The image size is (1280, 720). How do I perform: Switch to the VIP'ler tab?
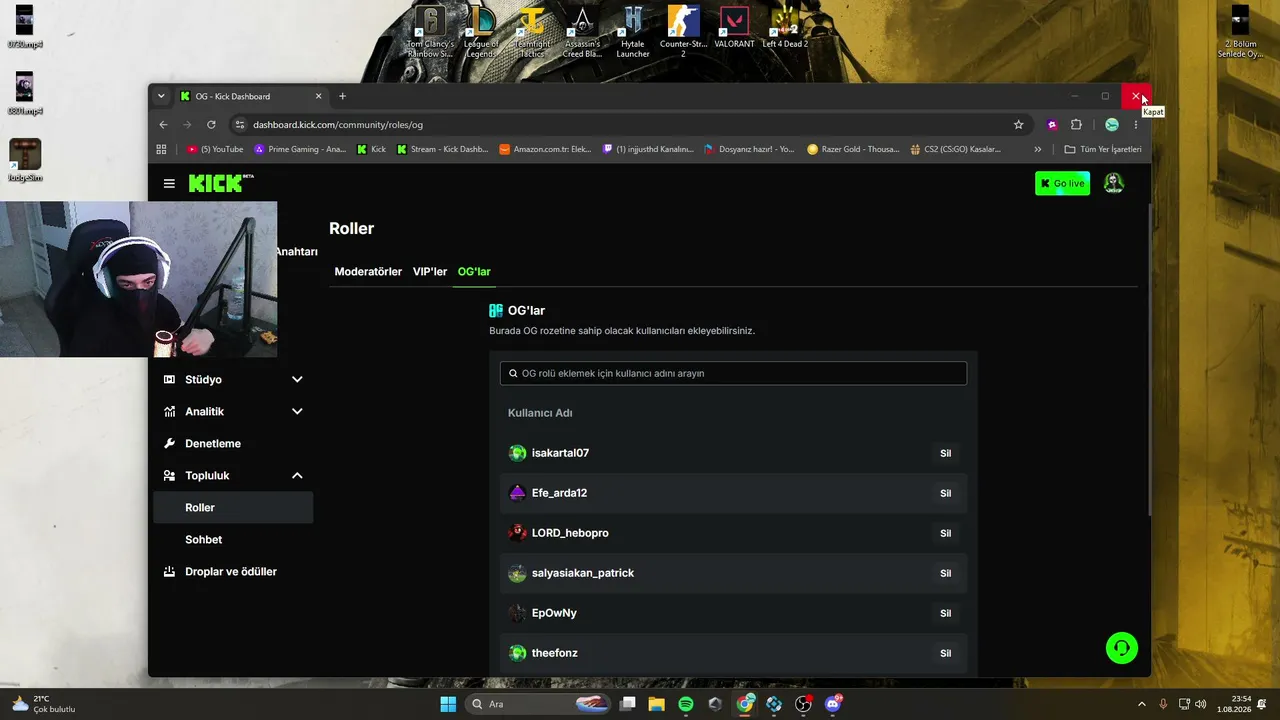(x=430, y=272)
